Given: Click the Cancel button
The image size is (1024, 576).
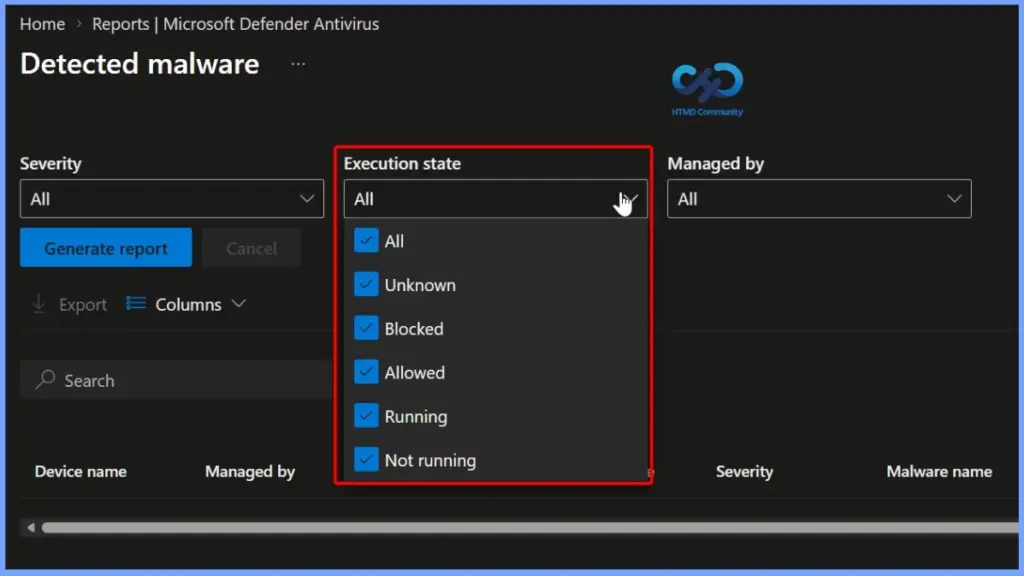Looking at the screenshot, I should point(251,248).
